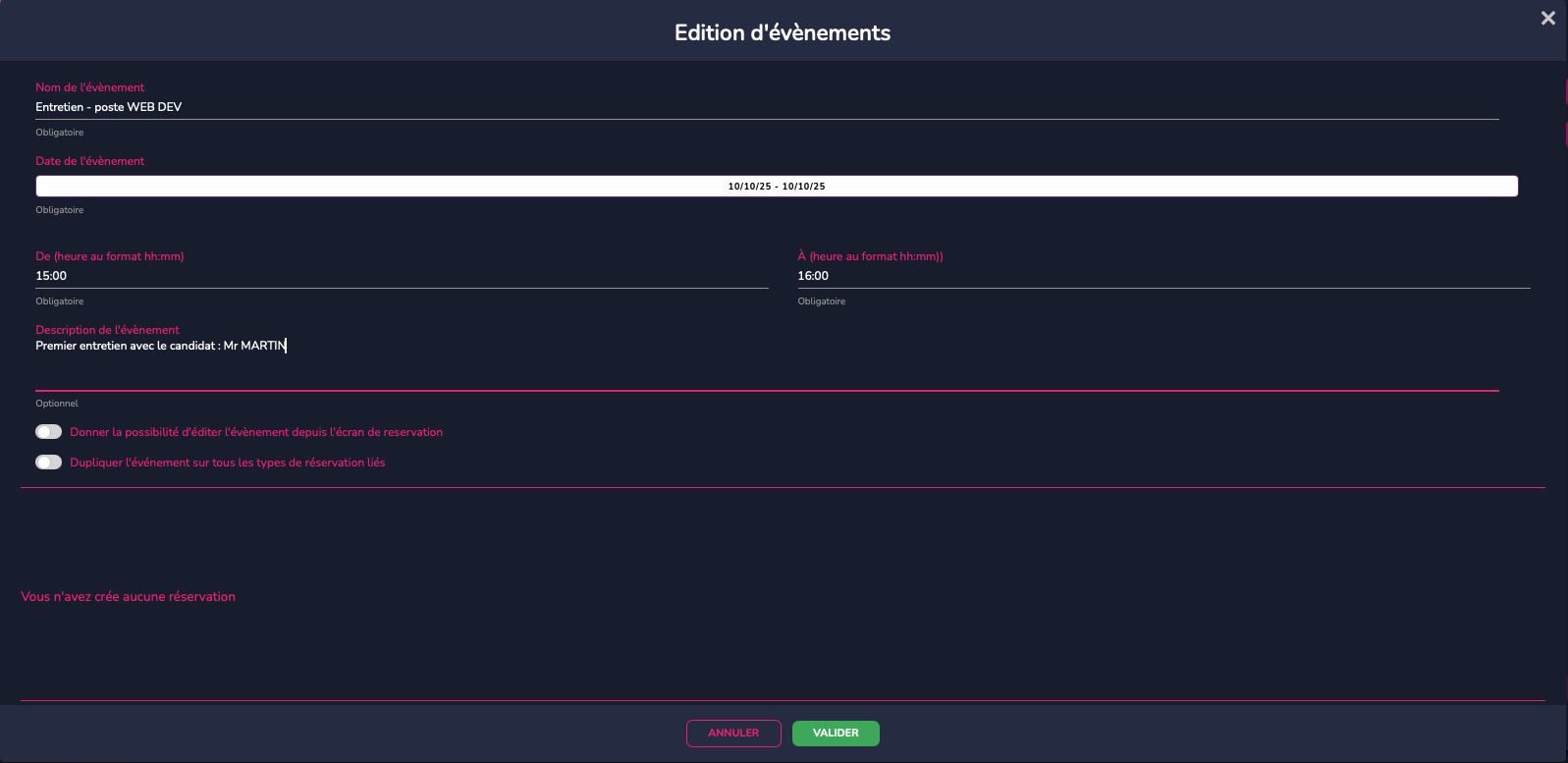
Task: Click the start time field showing 15:00
Action: point(401,276)
